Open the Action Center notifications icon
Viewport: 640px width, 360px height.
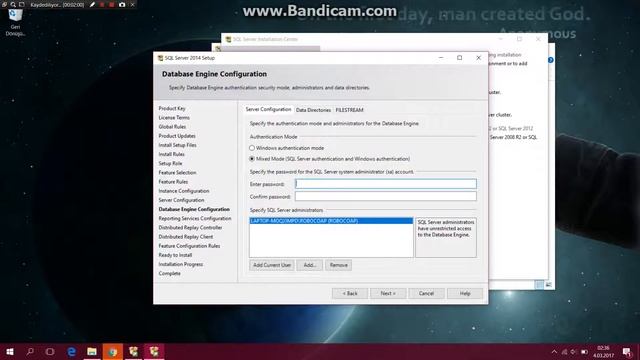627,351
